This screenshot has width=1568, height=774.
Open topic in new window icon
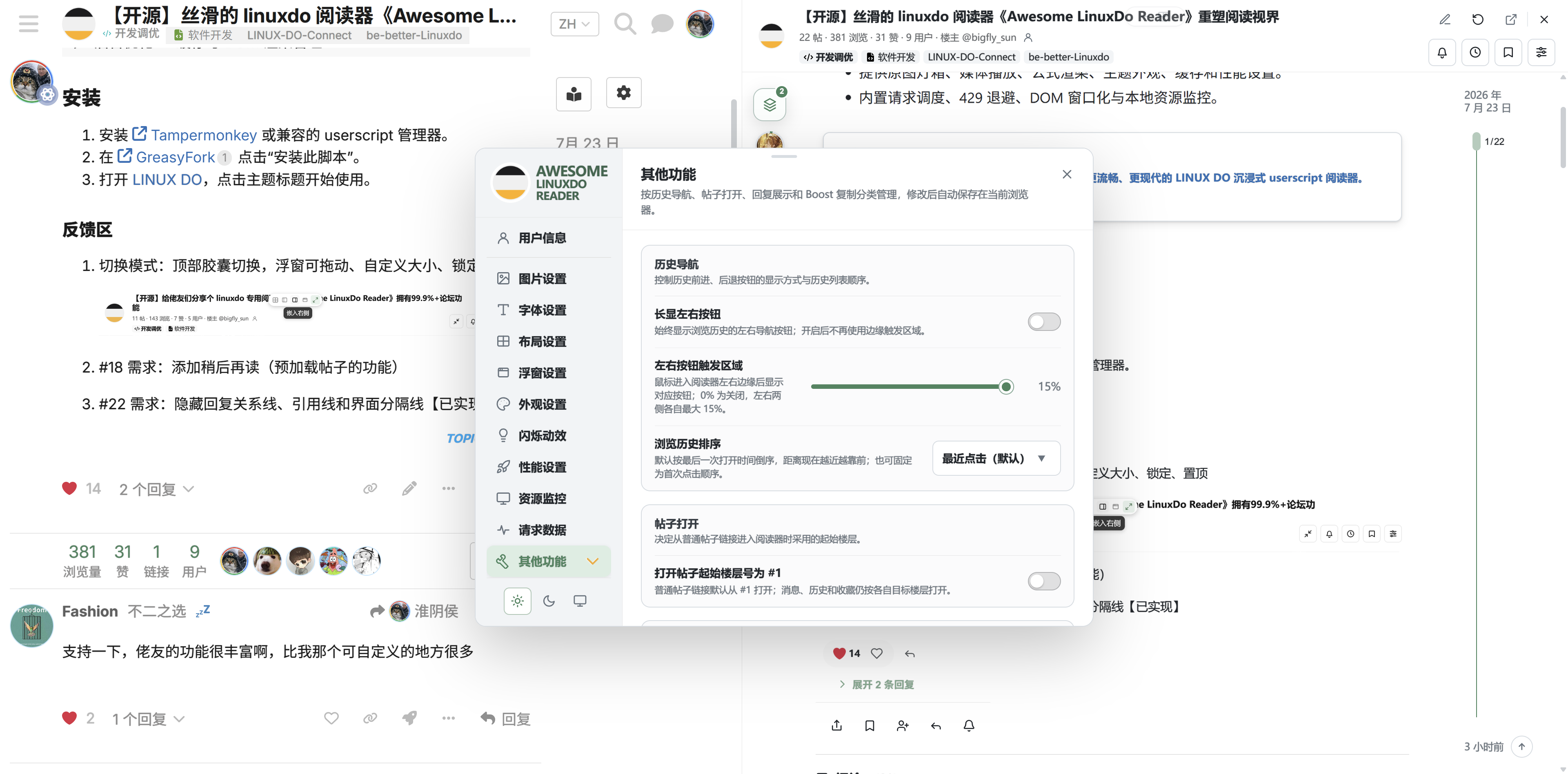click(1511, 20)
